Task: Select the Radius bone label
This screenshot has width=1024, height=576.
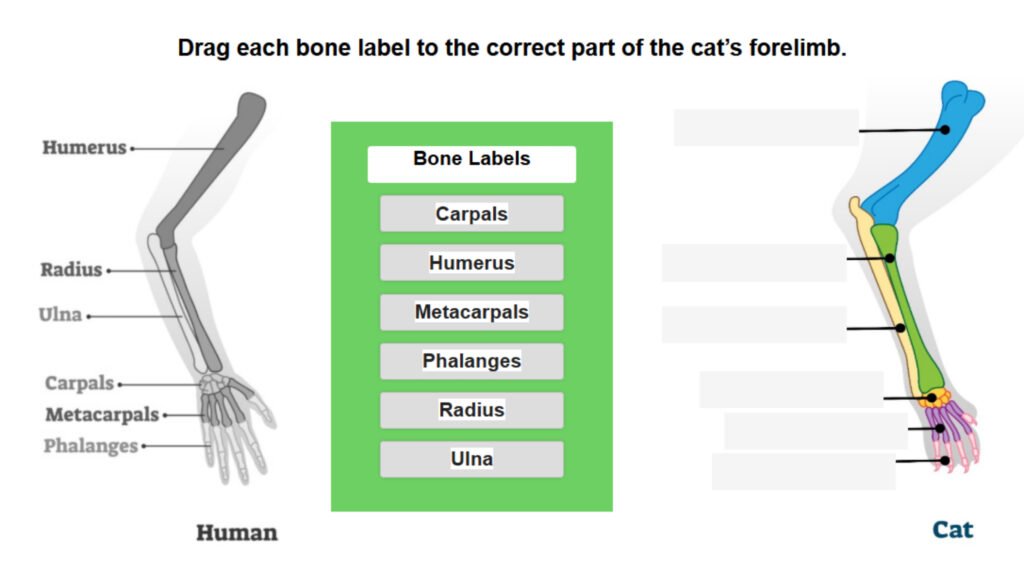Action: (471, 410)
